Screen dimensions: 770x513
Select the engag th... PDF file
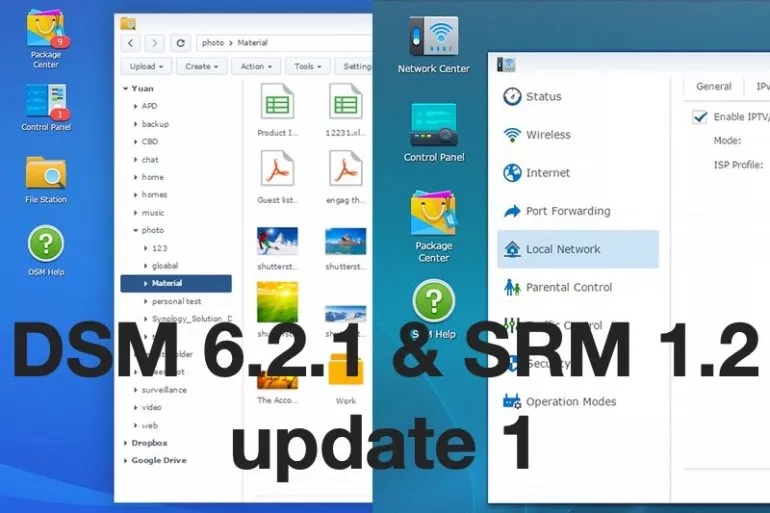[x=345, y=177]
